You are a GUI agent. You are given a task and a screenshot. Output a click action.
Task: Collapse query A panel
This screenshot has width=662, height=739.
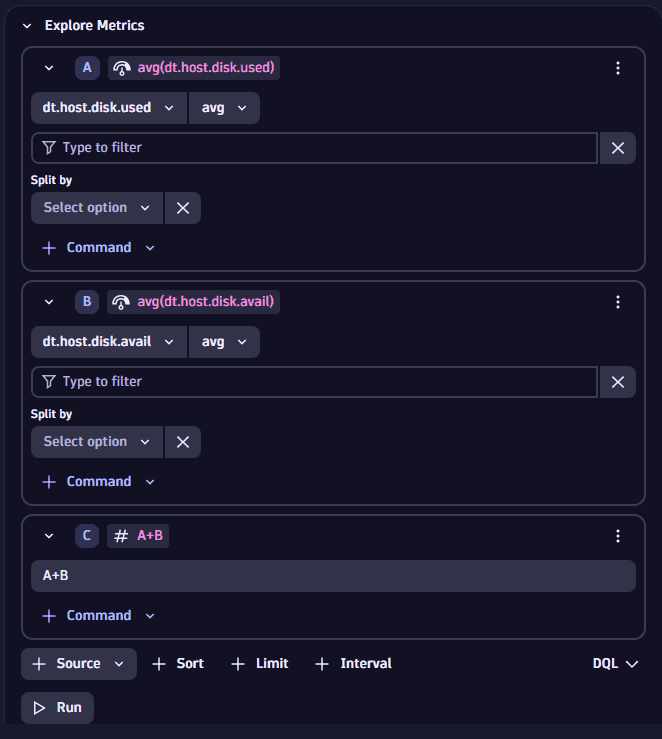[49, 68]
